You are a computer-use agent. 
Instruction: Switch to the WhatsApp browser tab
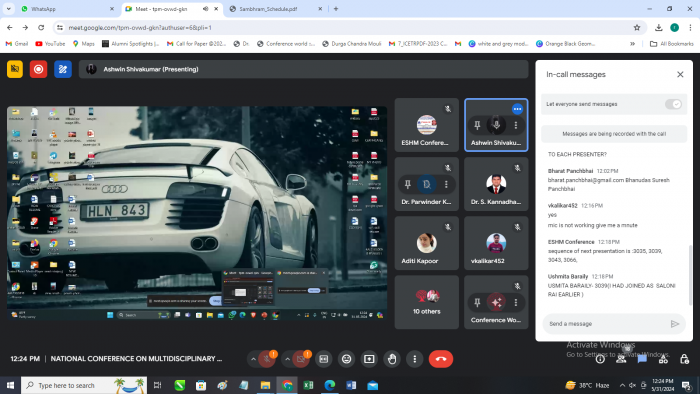67,9
